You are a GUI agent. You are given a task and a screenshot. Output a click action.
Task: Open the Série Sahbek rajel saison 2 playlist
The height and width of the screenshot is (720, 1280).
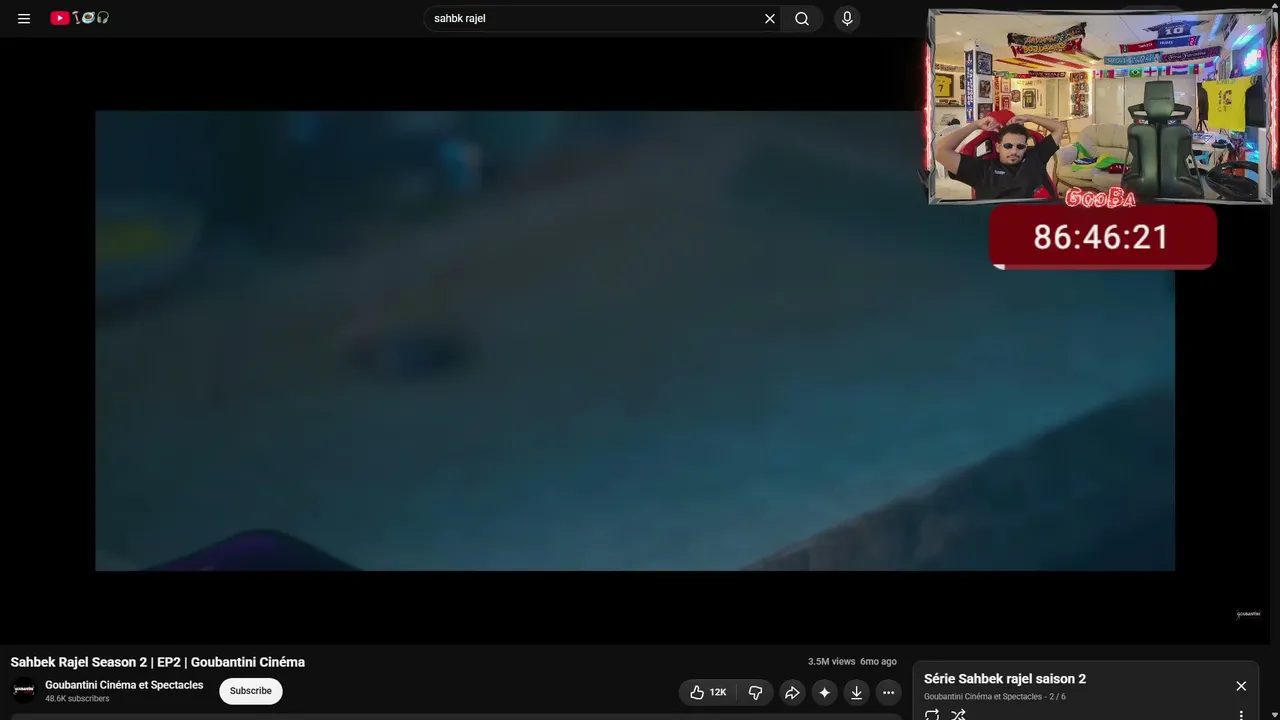(1005, 679)
